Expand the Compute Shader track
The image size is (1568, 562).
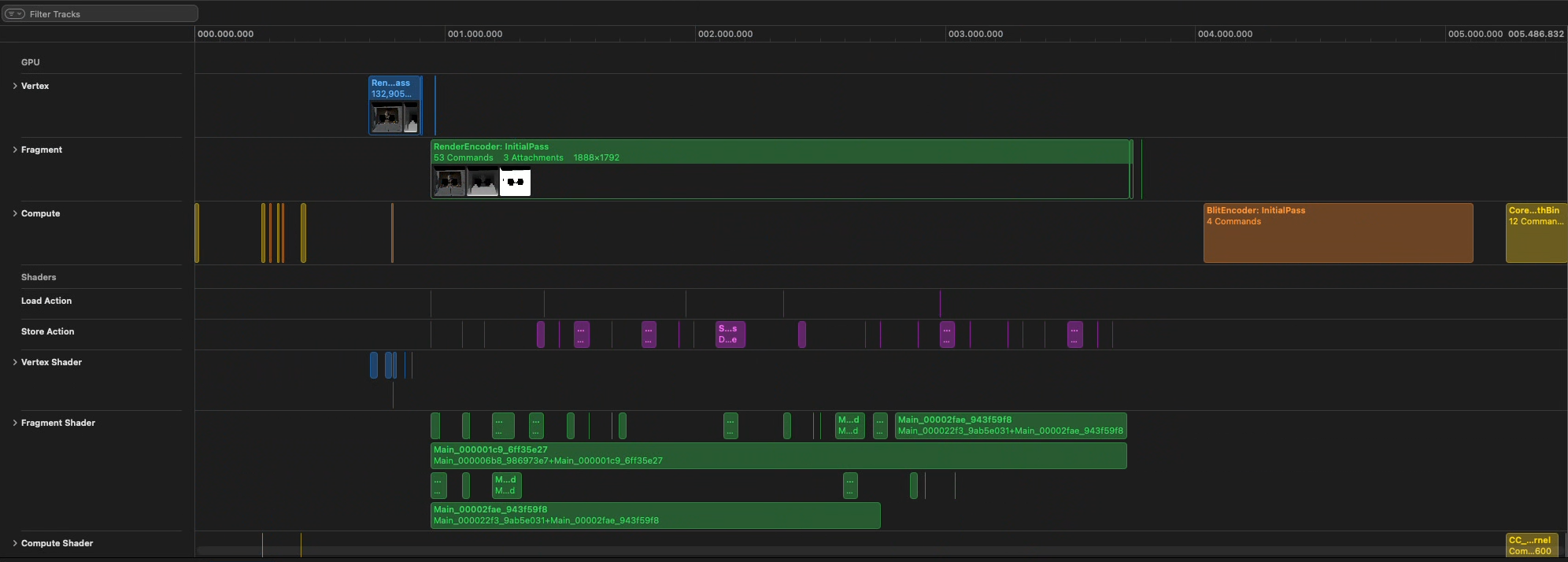(15, 543)
